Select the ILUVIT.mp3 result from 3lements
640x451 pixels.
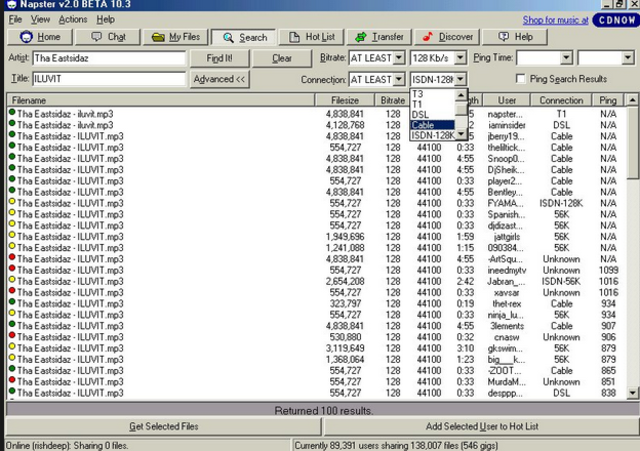pos(316,326)
